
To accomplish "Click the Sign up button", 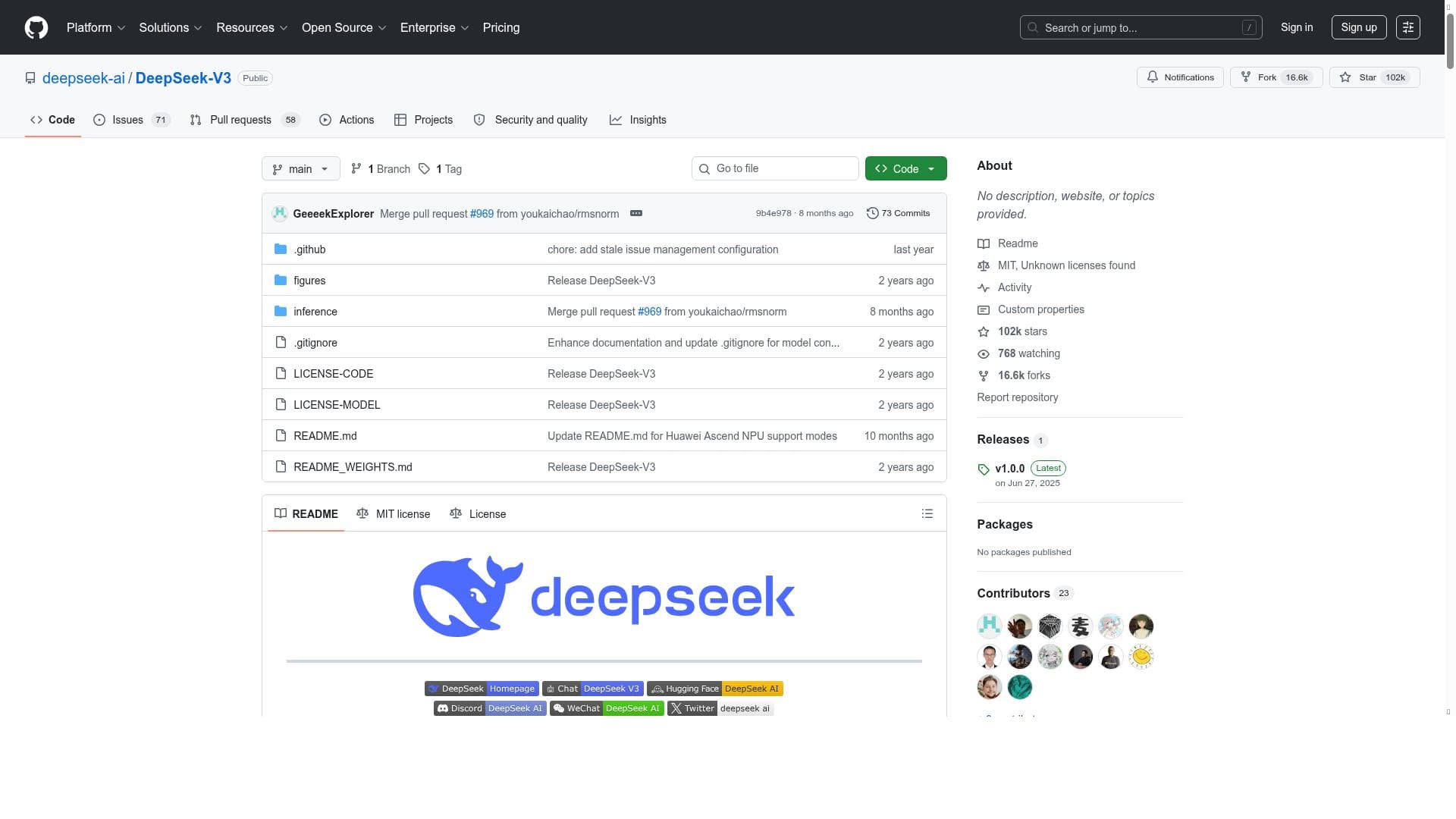I will click(x=1358, y=27).
